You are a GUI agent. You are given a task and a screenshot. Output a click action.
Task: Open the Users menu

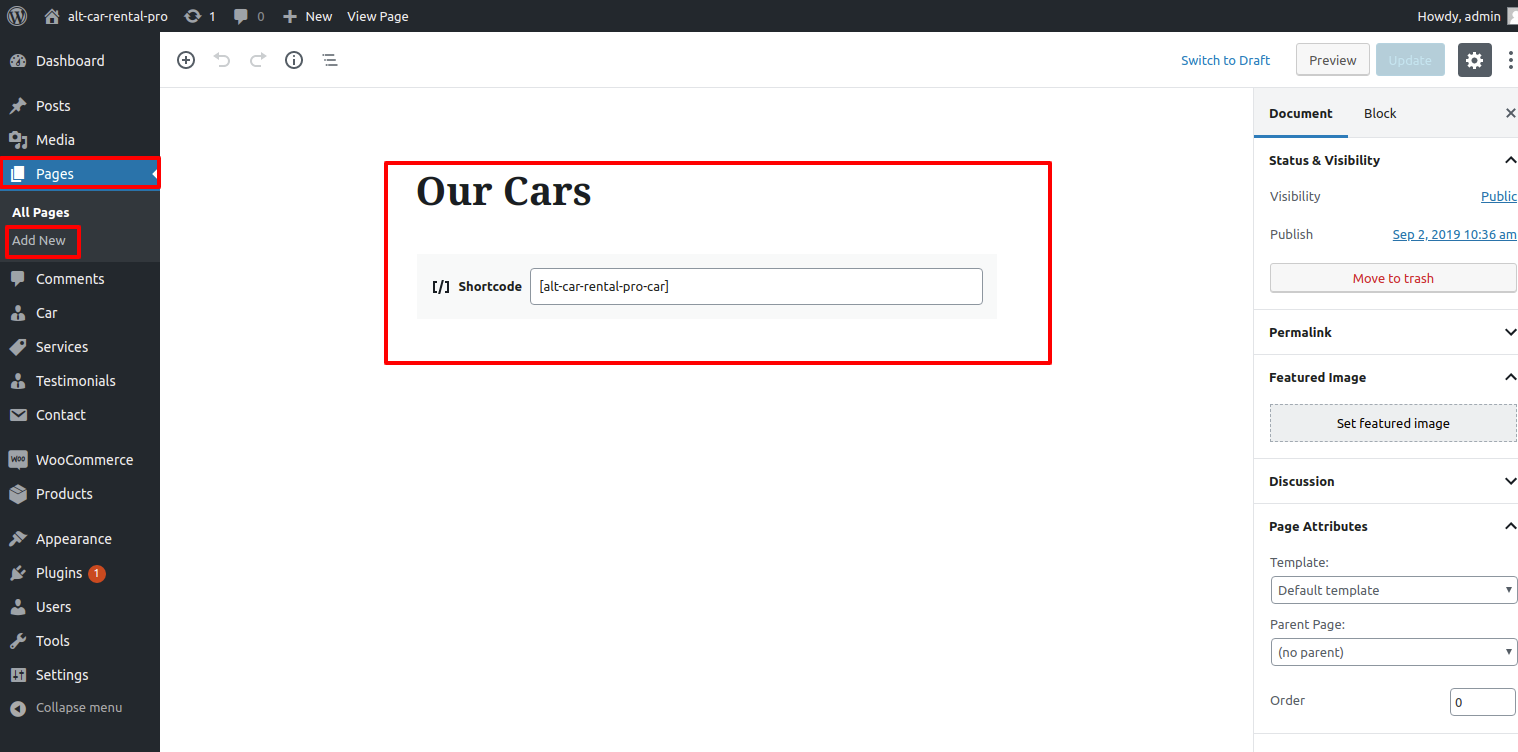coord(80,607)
